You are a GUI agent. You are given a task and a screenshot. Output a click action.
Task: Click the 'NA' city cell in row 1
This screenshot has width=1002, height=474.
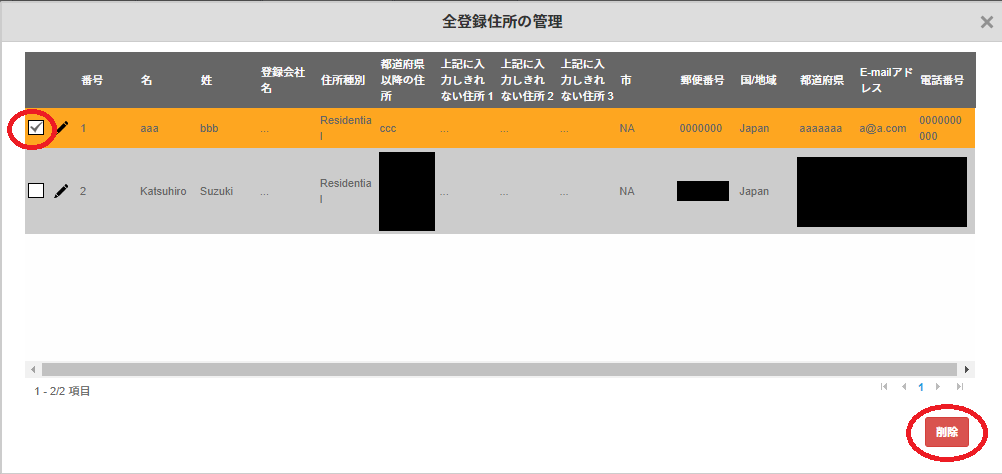[x=627, y=128]
